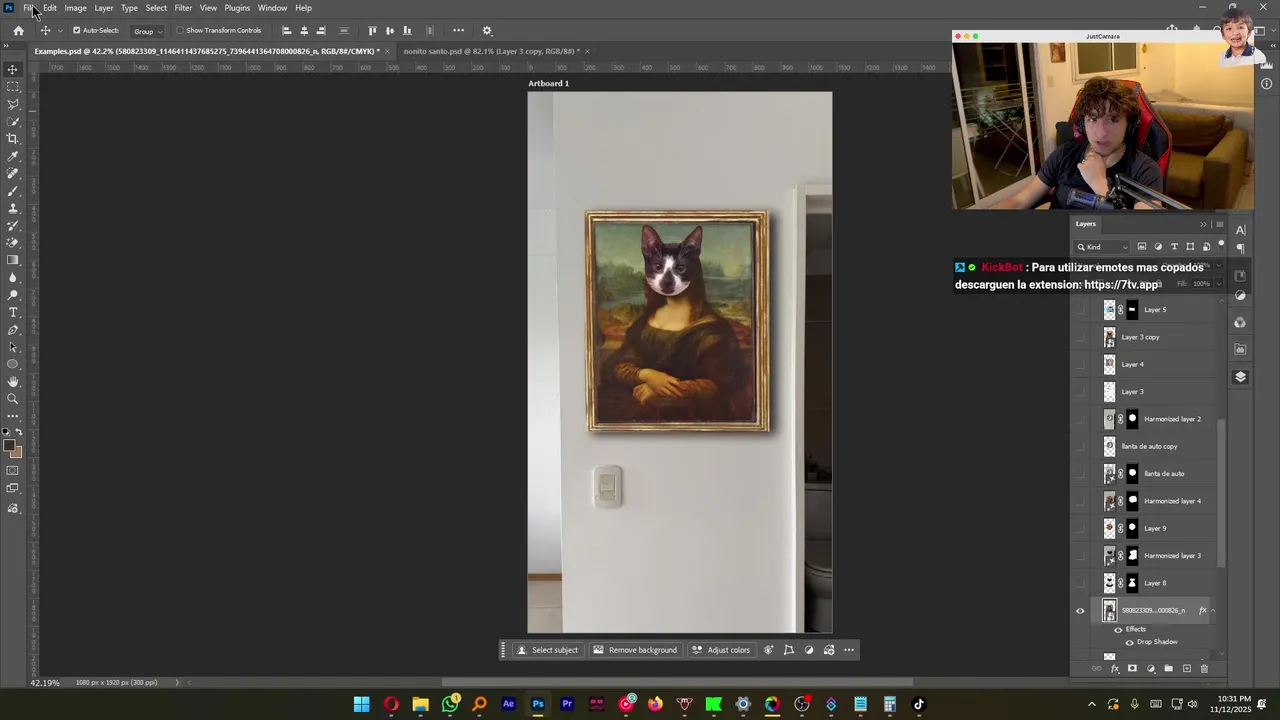Open the options bar gear settings
The height and width of the screenshot is (720, 1280).
click(487, 31)
